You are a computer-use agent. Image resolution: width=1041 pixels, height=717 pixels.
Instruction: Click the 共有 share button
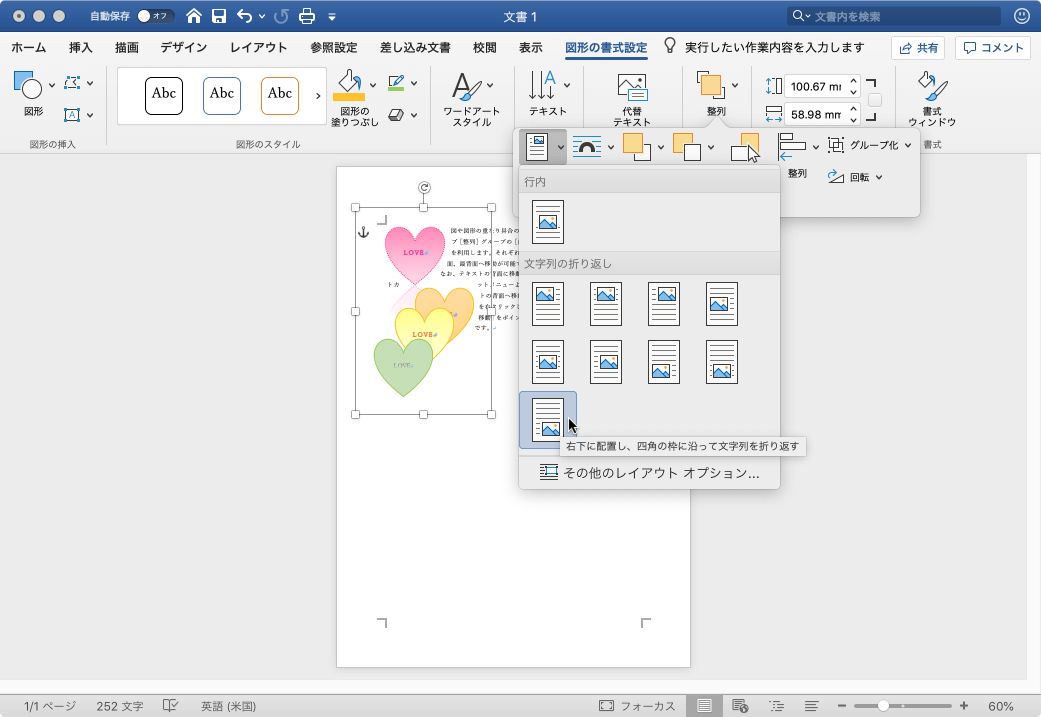click(x=918, y=48)
